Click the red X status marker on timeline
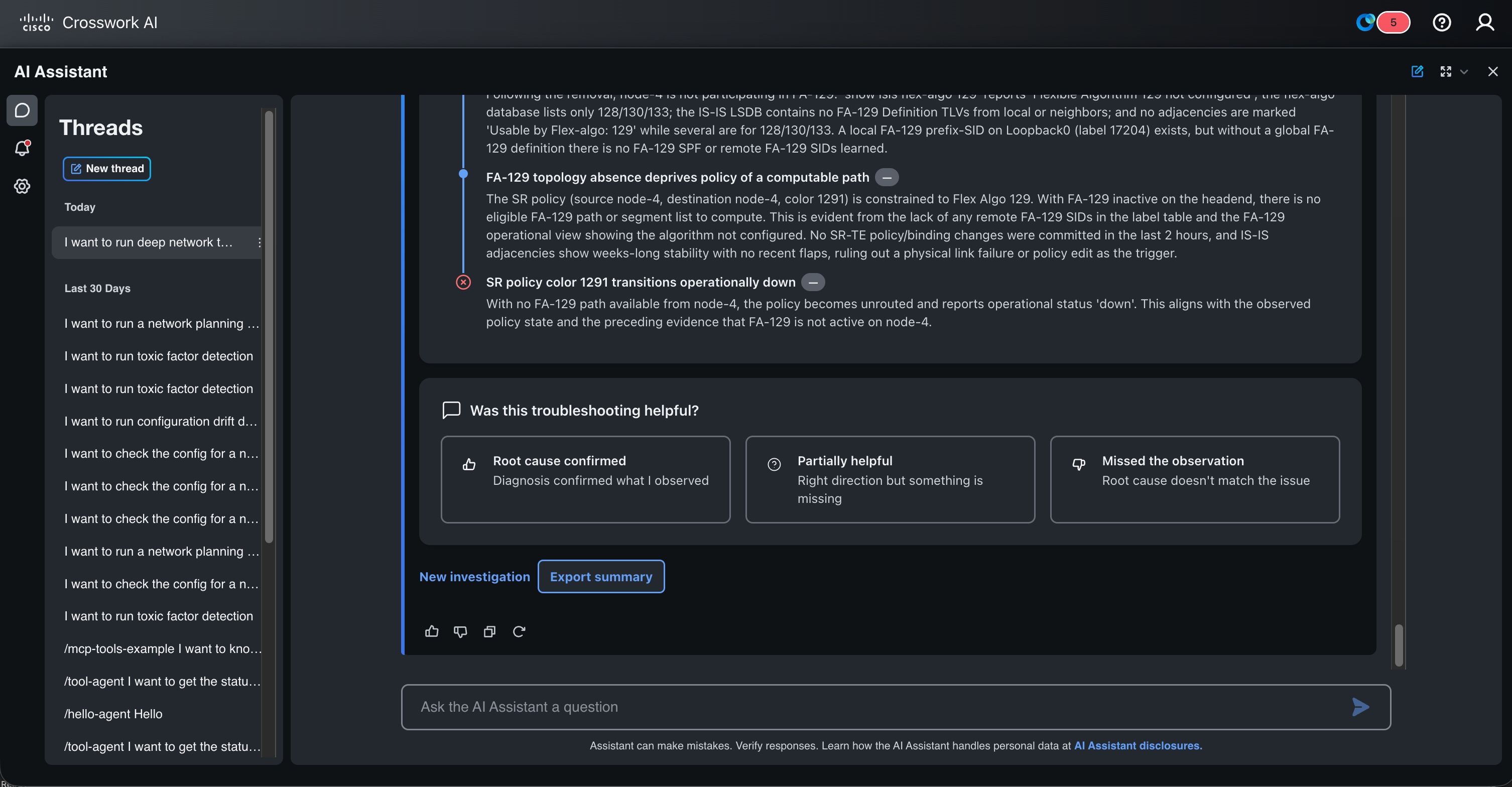Viewport: 1512px width, 787px height. pos(463,282)
